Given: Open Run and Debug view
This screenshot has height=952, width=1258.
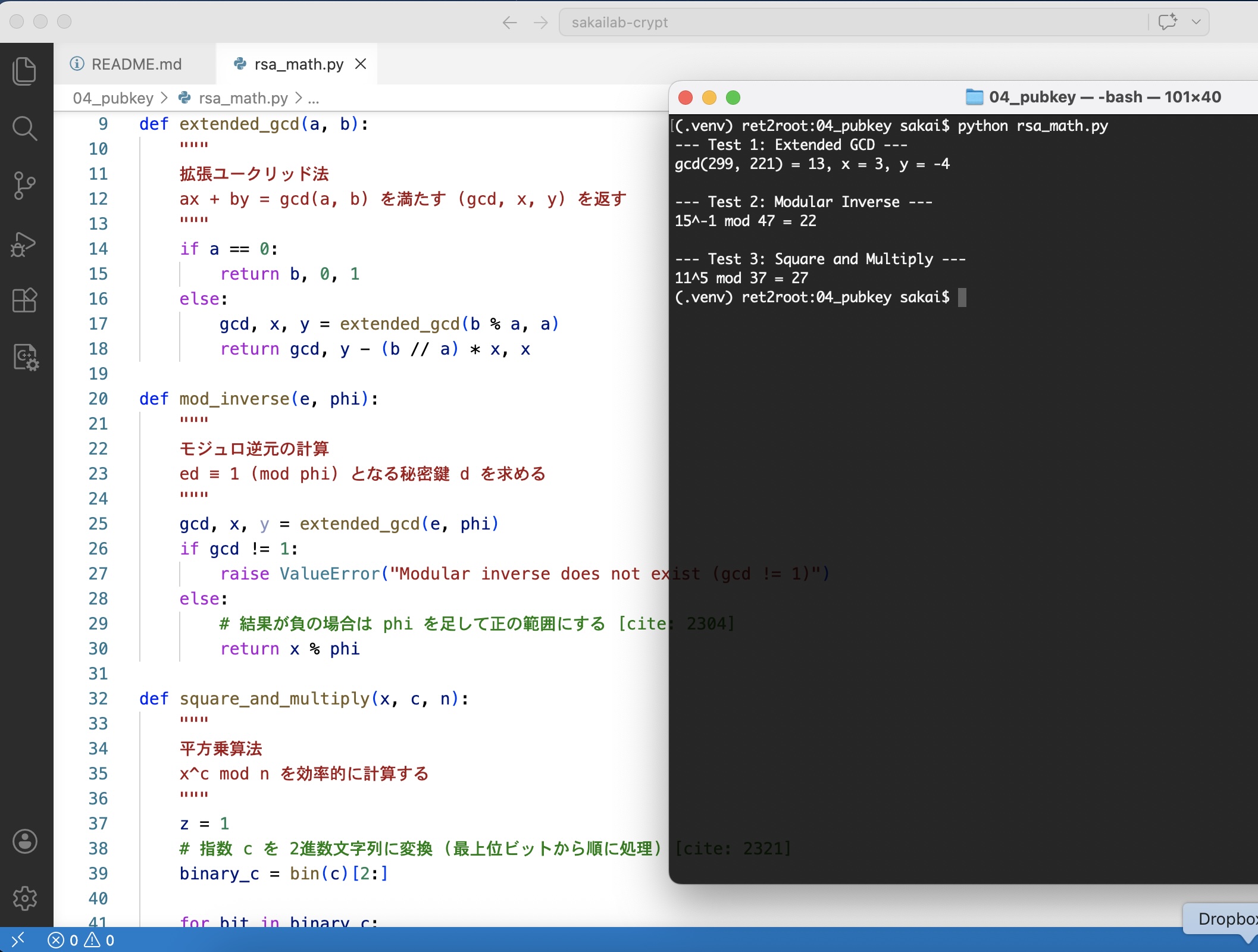Looking at the screenshot, I should tap(24, 244).
